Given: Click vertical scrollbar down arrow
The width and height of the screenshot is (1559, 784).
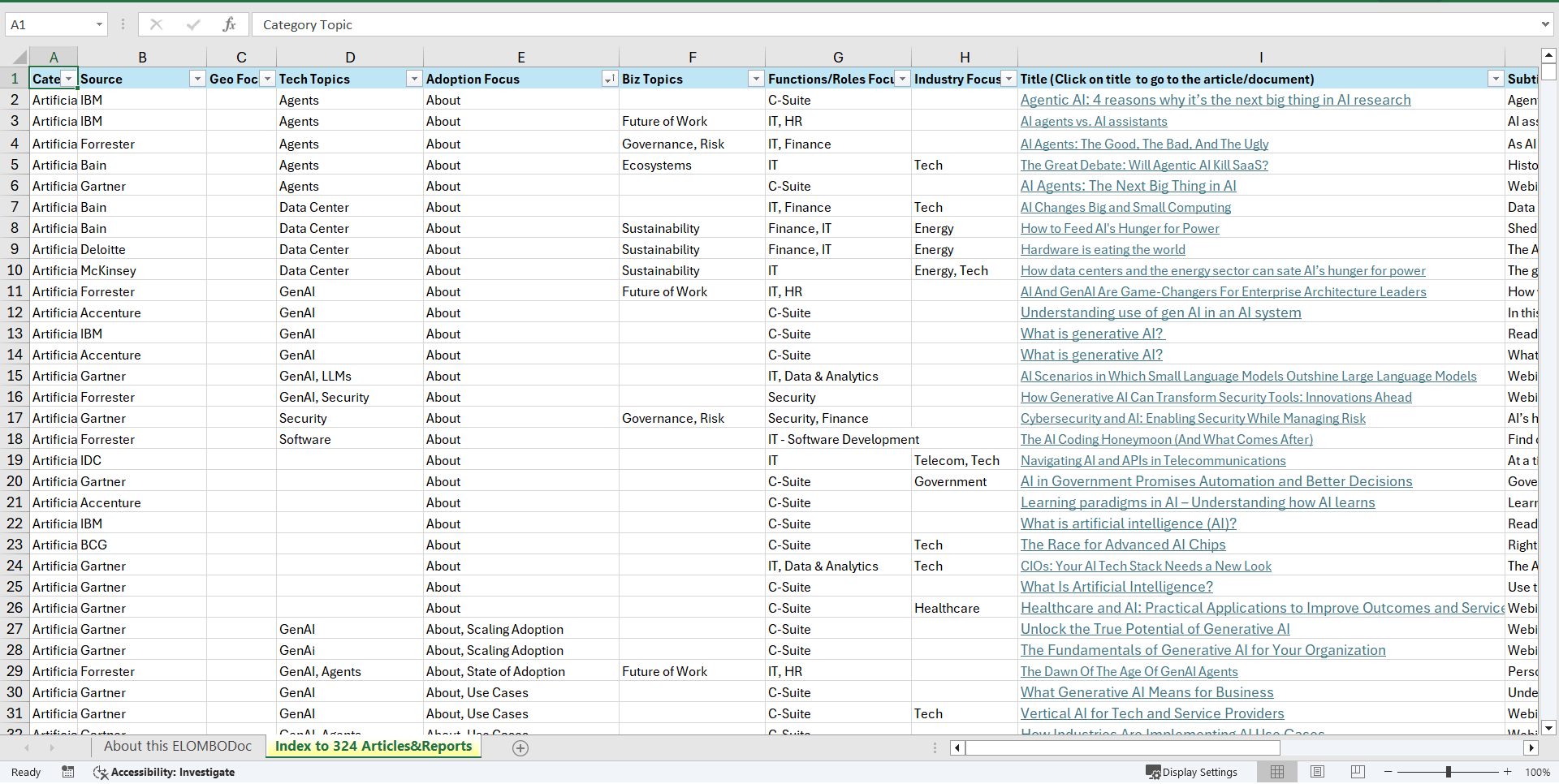Looking at the screenshot, I should coord(1548,728).
